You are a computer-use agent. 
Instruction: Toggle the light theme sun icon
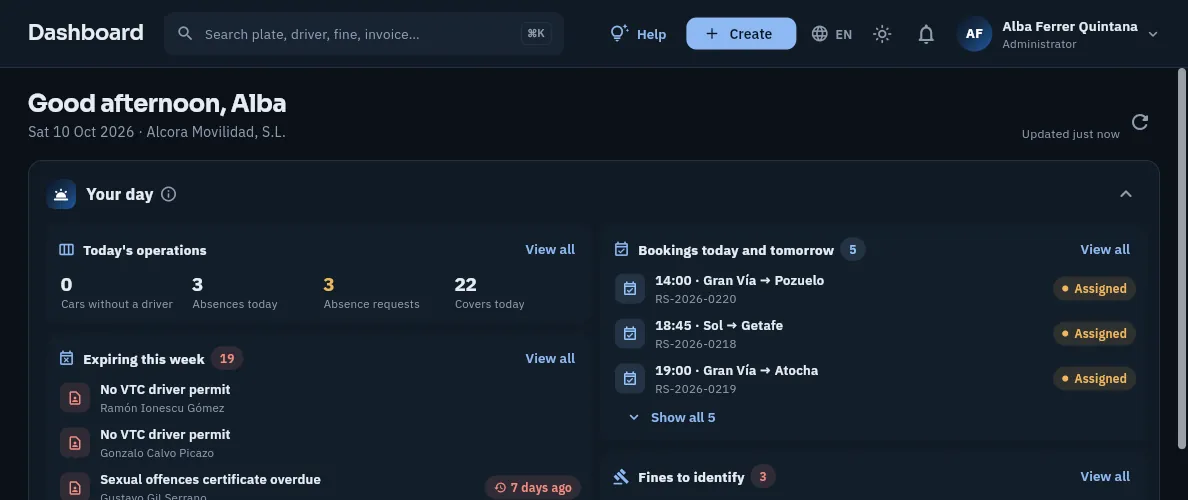click(x=882, y=33)
